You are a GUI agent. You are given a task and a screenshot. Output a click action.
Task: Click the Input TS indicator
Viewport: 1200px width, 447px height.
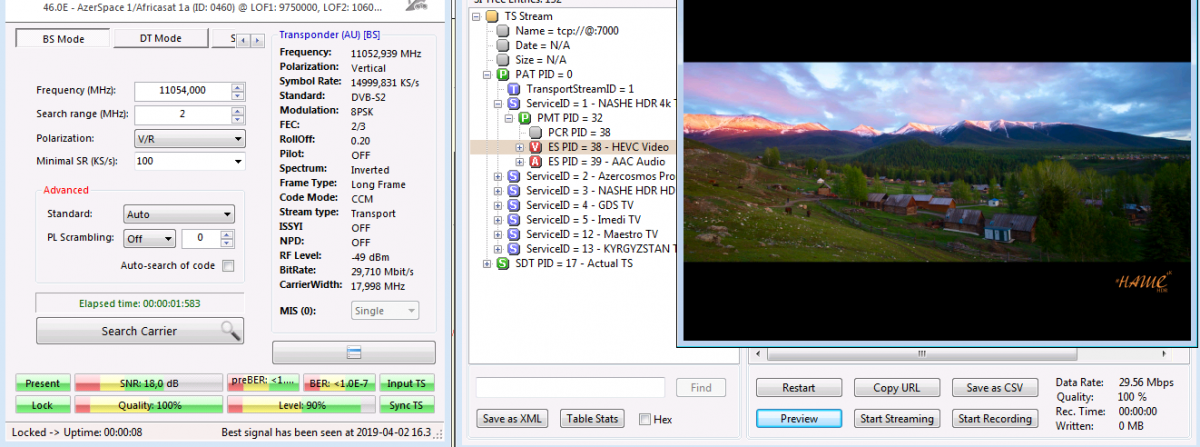(x=406, y=383)
